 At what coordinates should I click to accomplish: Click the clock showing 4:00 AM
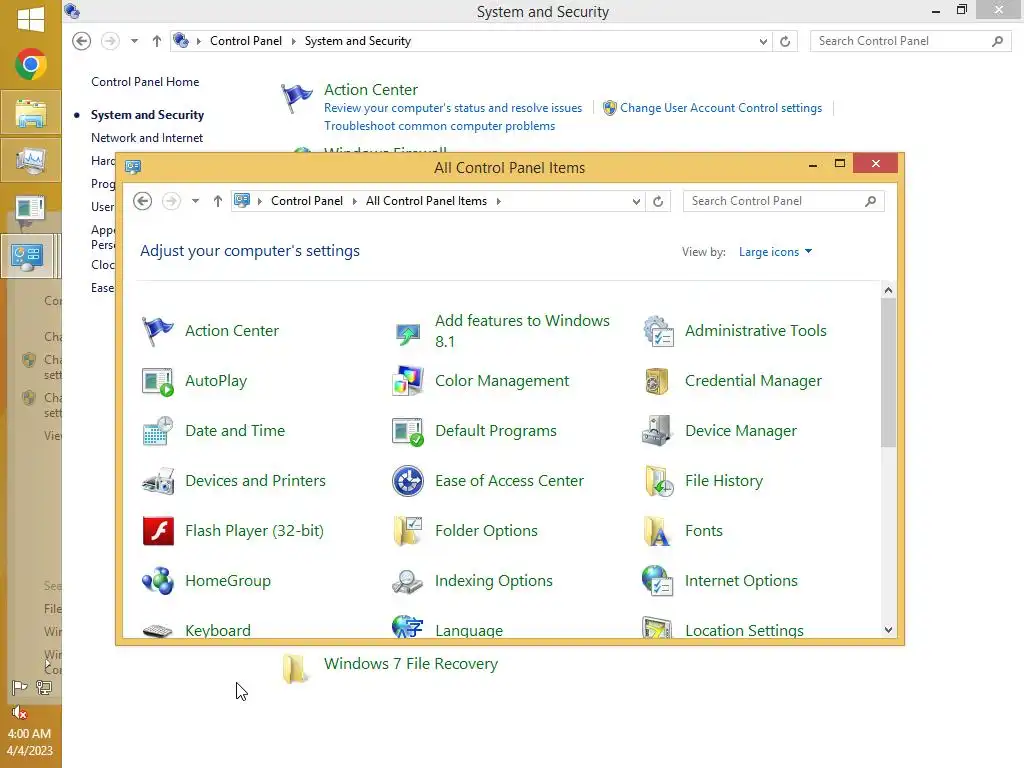(29, 733)
